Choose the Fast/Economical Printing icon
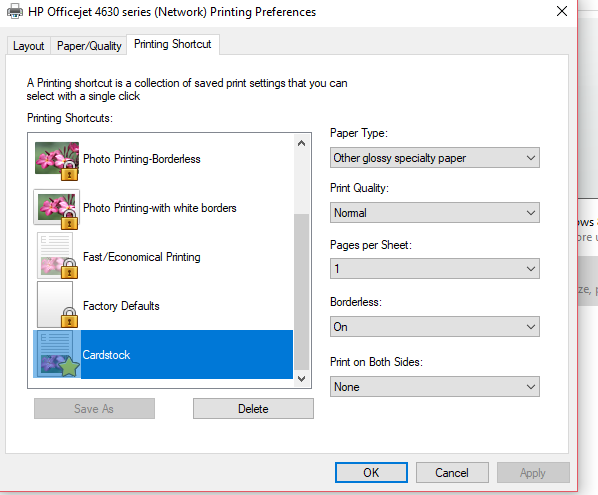The width and height of the screenshot is (598, 495). pyautogui.click(x=57, y=256)
